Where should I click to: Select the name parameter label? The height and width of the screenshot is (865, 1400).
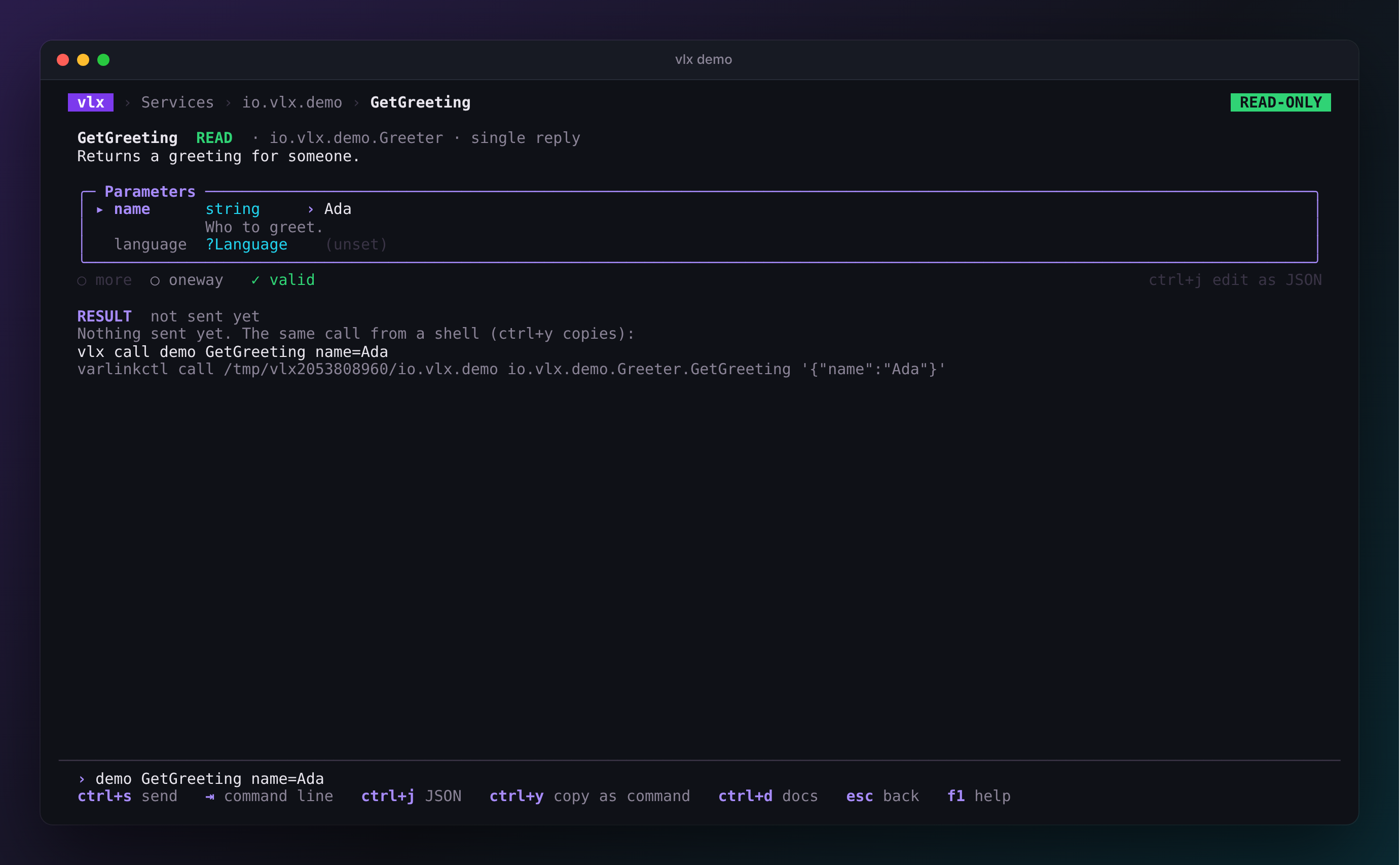(x=132, y=209)
